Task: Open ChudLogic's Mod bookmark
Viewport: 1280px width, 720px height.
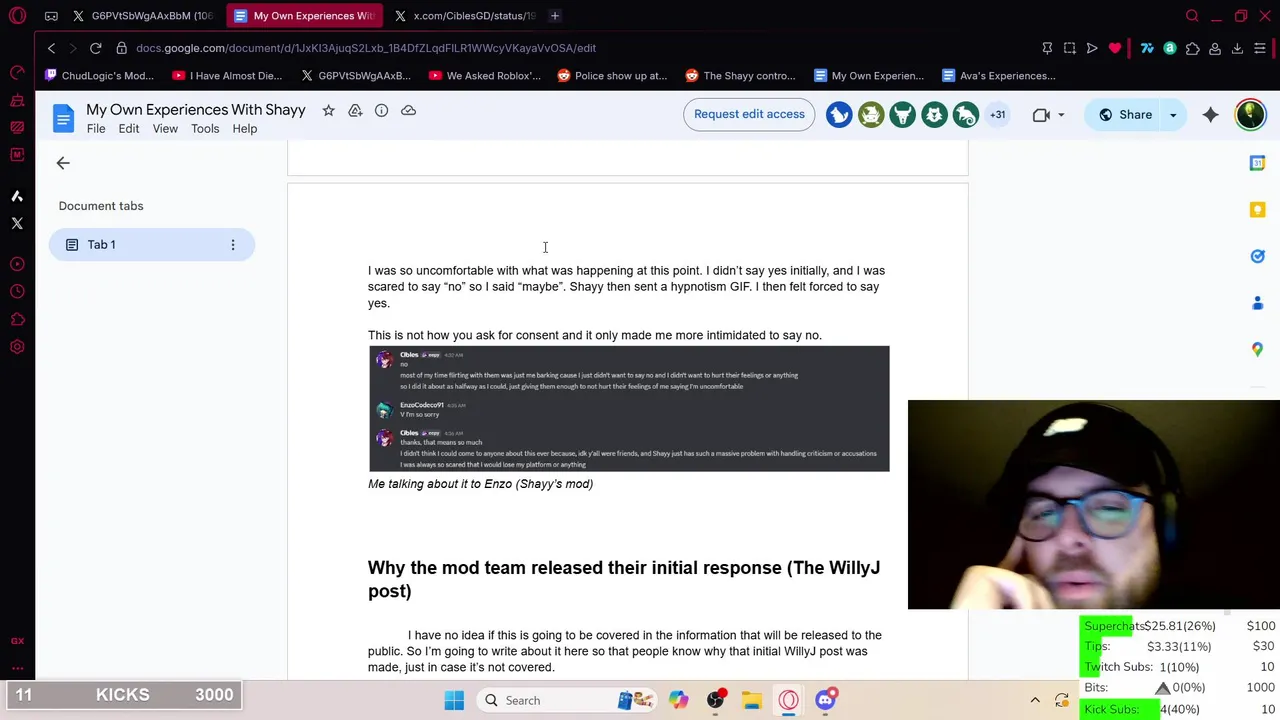Action: tap(100, 76)
